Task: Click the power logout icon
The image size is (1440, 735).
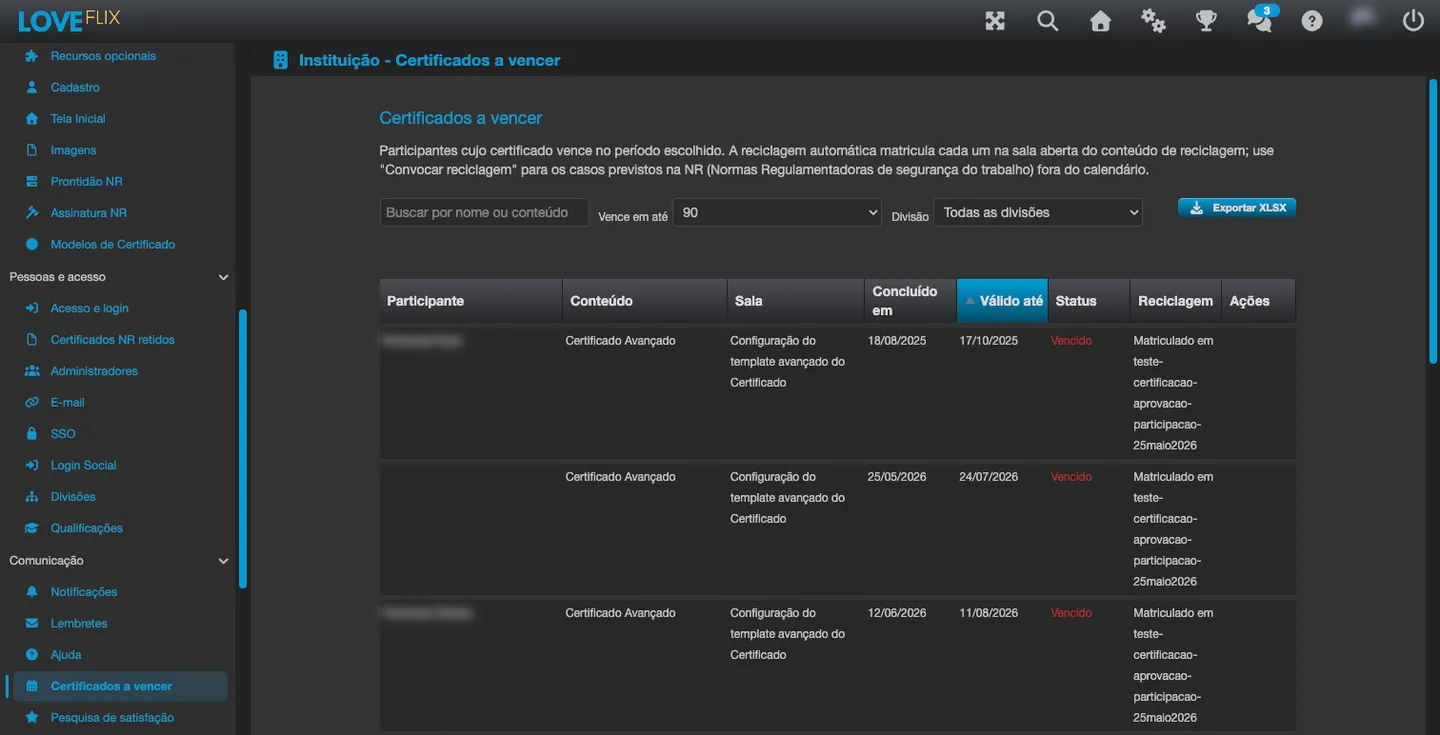Action: coord(1413,20)
